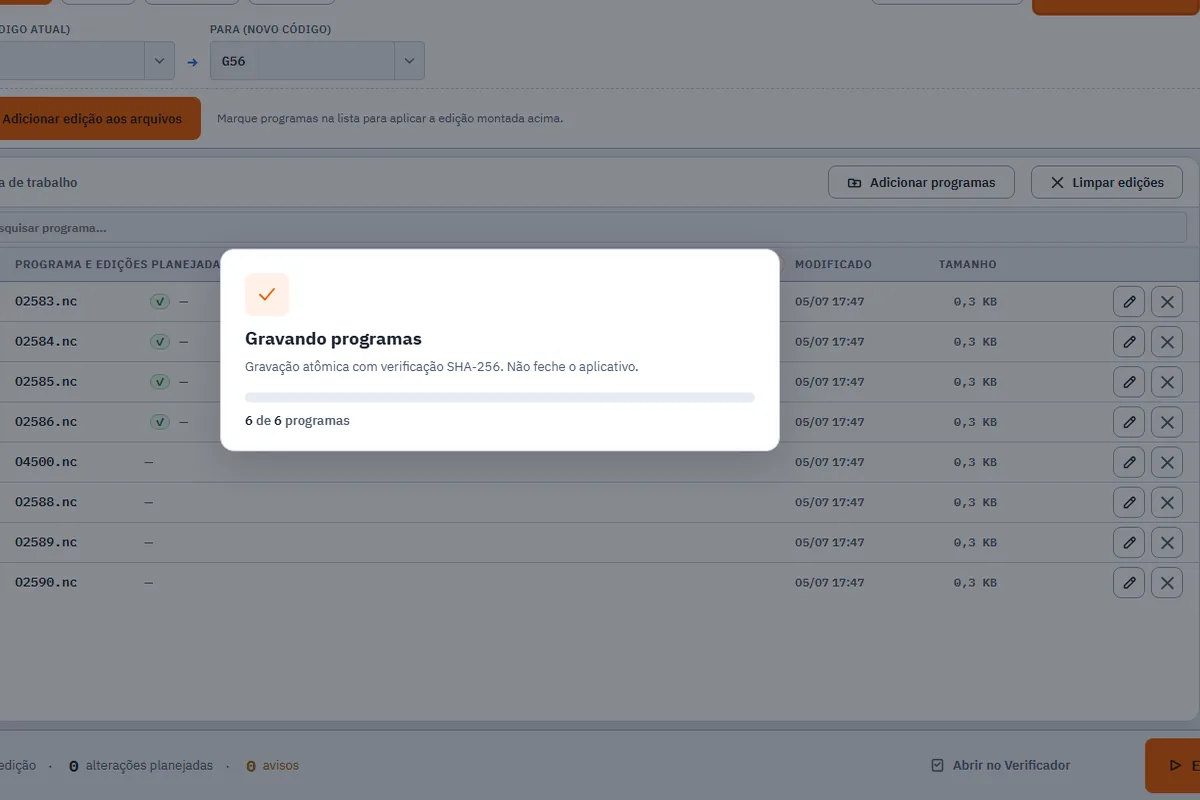
Task: Click the Gravando programas progress bar
Action: (x=500, y=398)
